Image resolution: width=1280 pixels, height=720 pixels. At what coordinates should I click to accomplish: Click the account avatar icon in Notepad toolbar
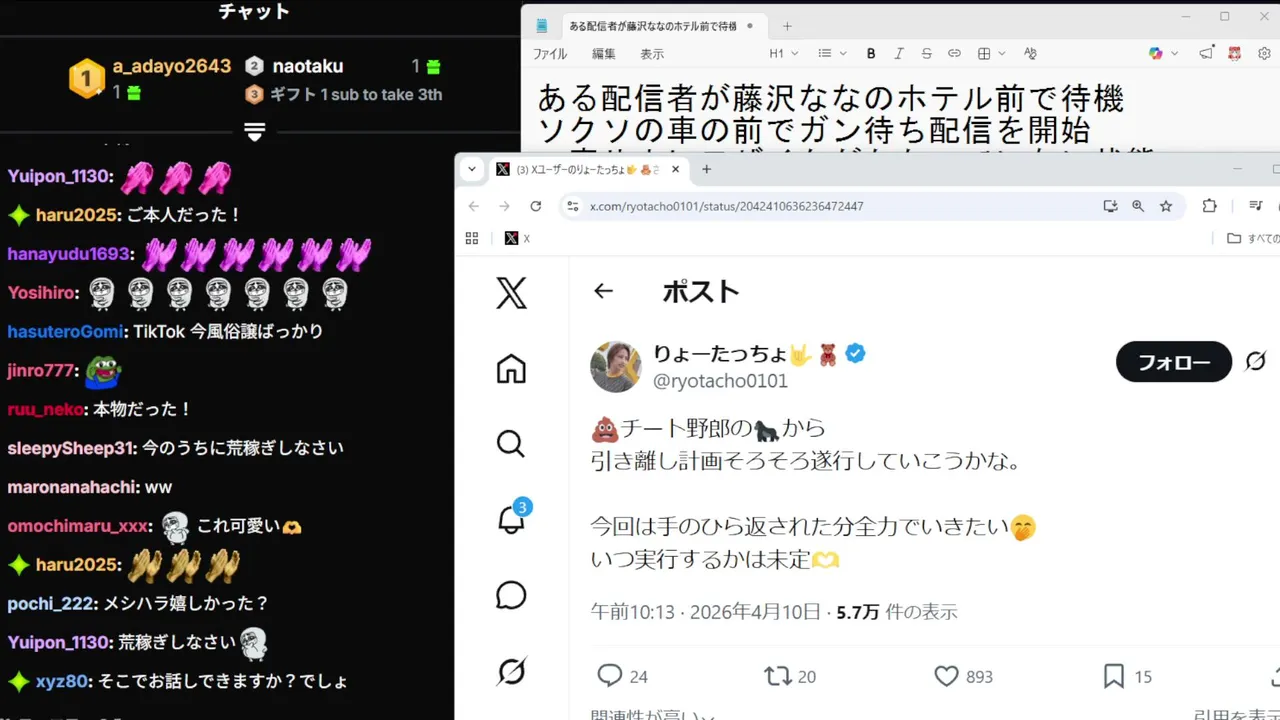coord(1235,53)
